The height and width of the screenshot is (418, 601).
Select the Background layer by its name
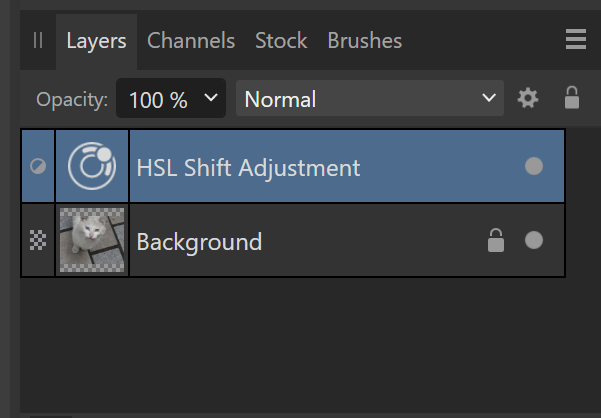(x=199, y=241)
